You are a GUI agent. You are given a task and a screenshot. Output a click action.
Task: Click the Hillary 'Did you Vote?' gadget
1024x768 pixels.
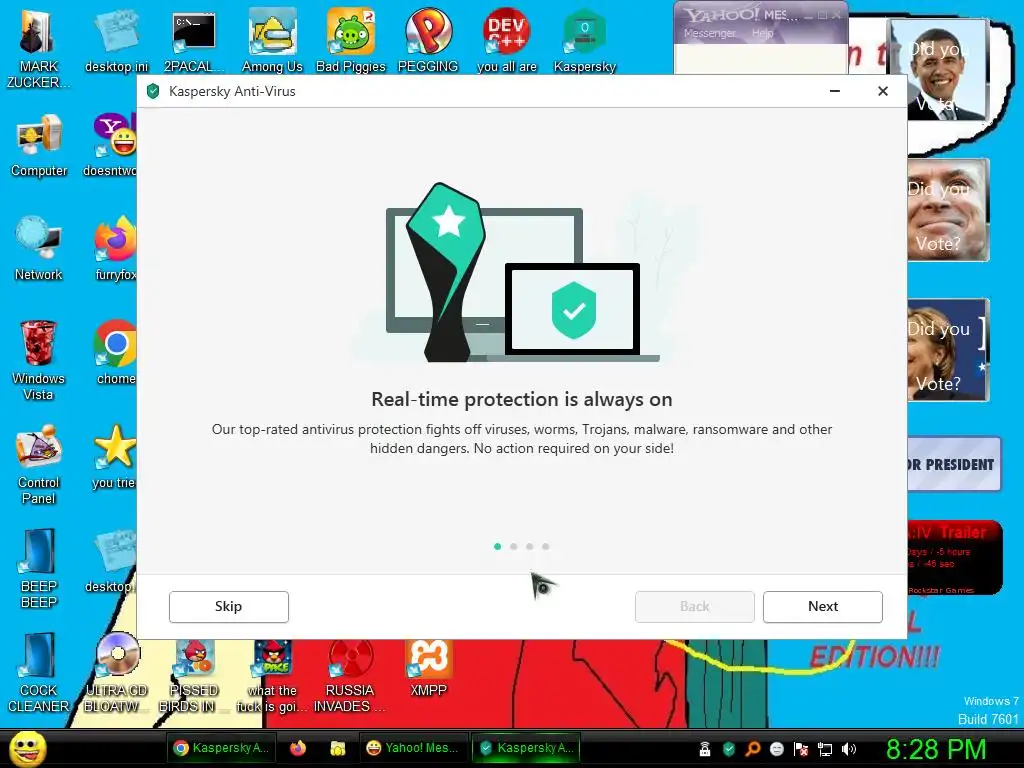pos(948,350)
